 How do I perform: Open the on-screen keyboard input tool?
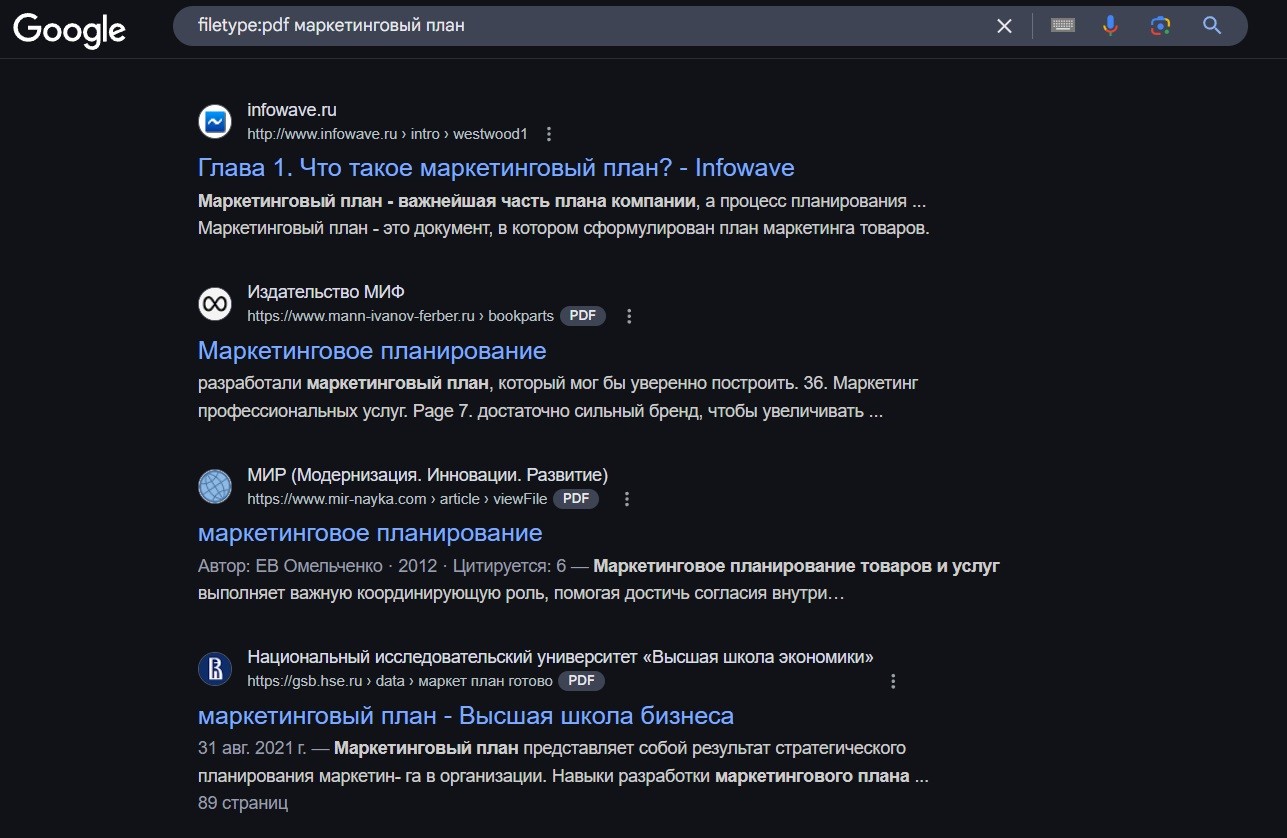(x=1062, y=26)
